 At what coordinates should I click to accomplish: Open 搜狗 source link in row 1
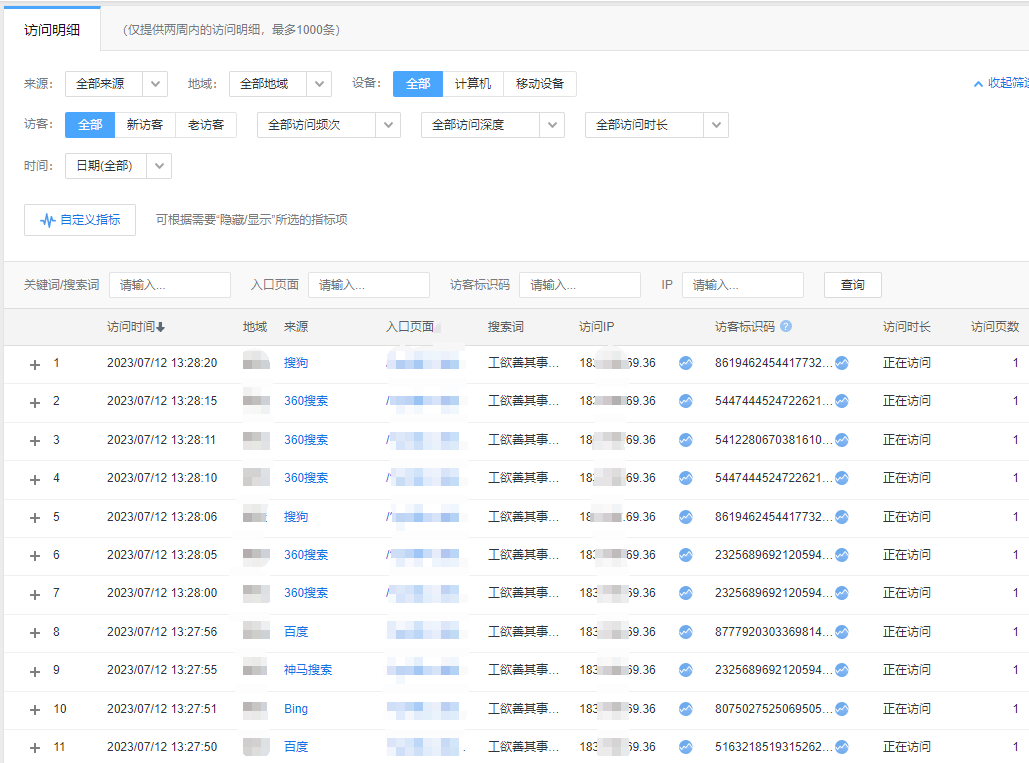click(x=296, y=363)
